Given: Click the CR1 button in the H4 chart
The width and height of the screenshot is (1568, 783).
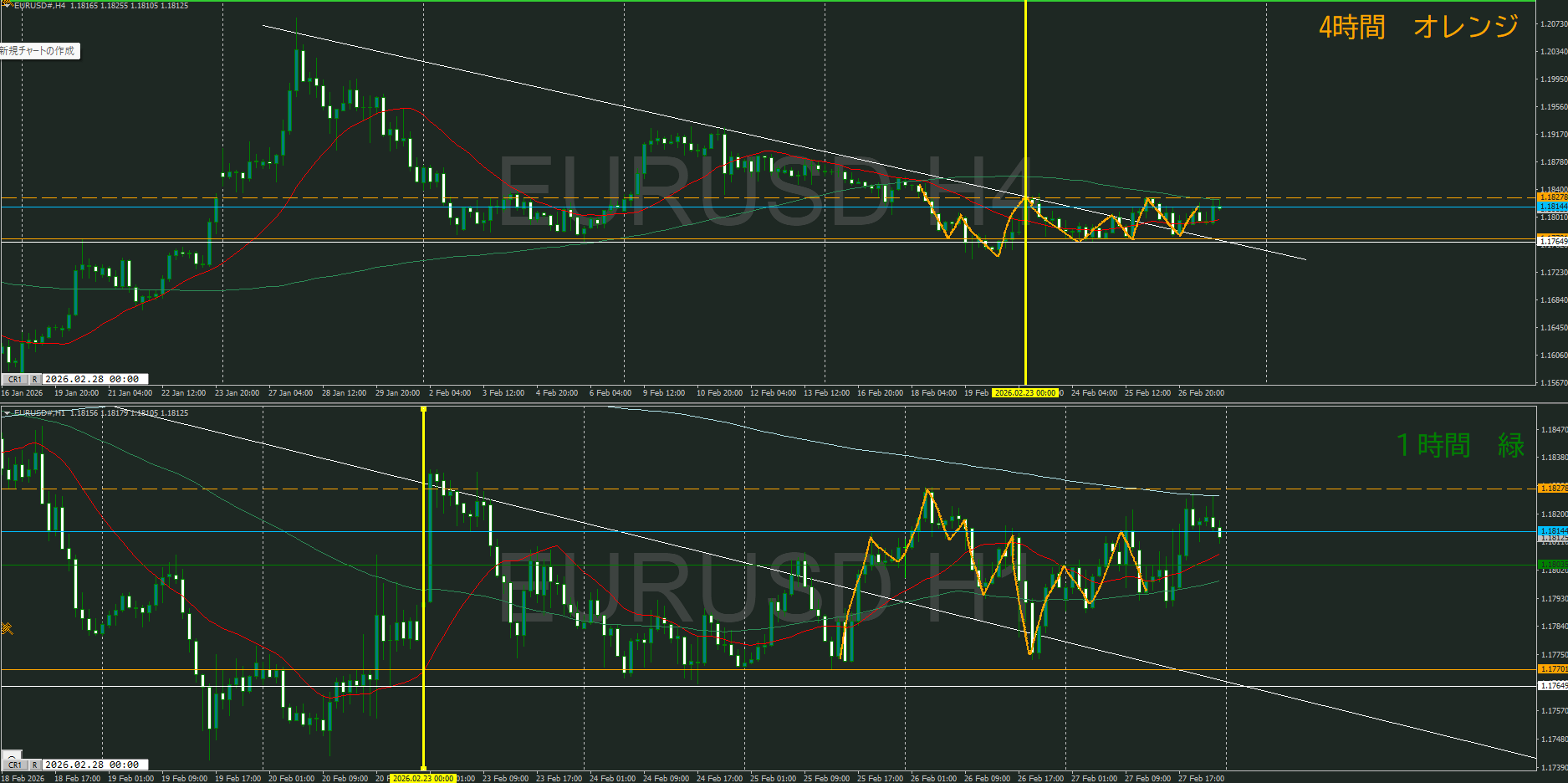Looking at the screenshot, I should [x=15, y=379].
